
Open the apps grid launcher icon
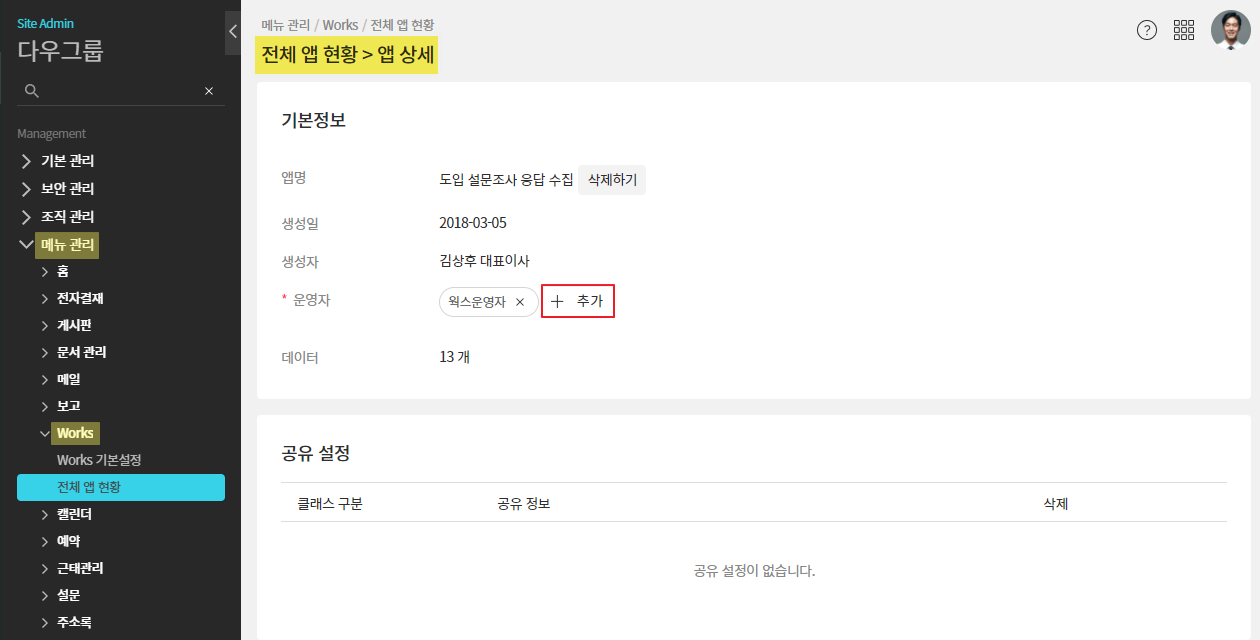click(1184, 30)
